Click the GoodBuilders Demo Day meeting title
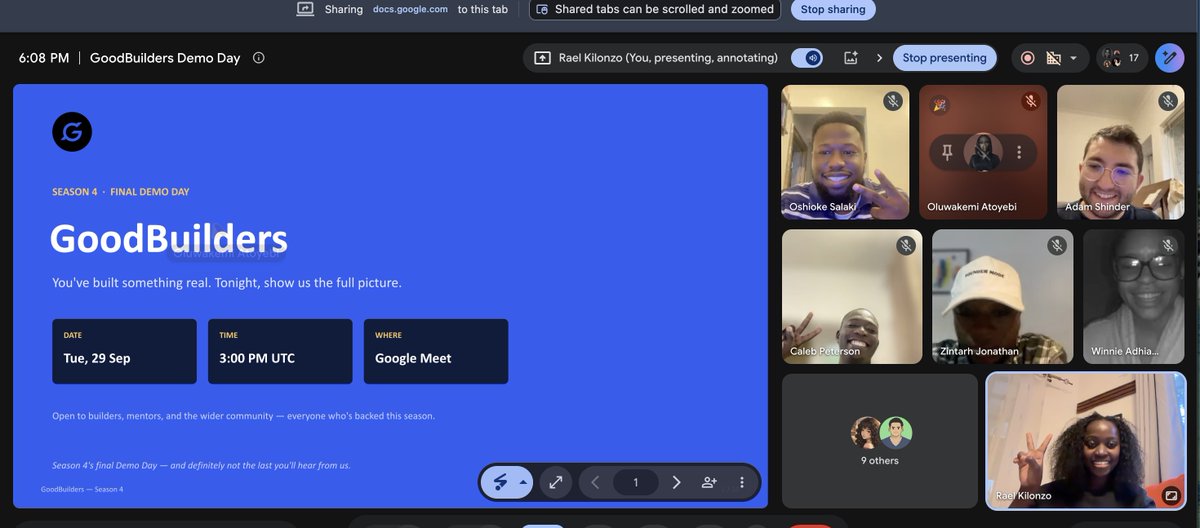Image resolution: width=1200 pixels, height=528 pixels. pyautogui.click(x=165, y=58)
